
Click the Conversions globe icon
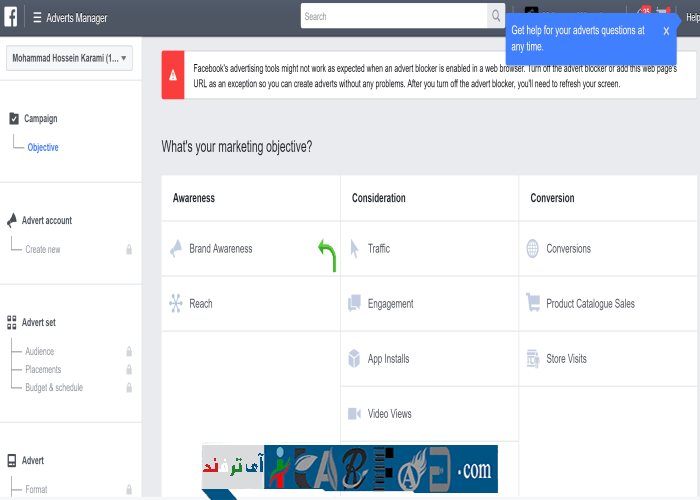(533, 249)
